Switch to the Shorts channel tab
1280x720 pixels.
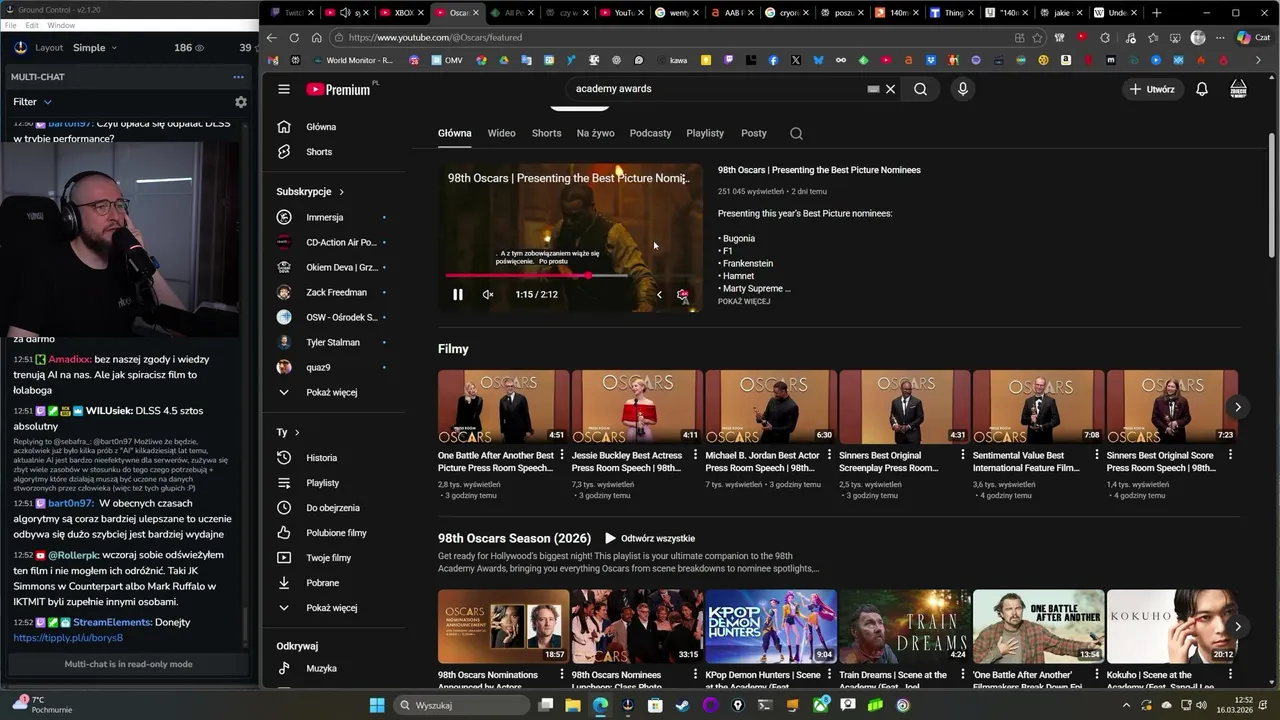(x=546, y=133)
